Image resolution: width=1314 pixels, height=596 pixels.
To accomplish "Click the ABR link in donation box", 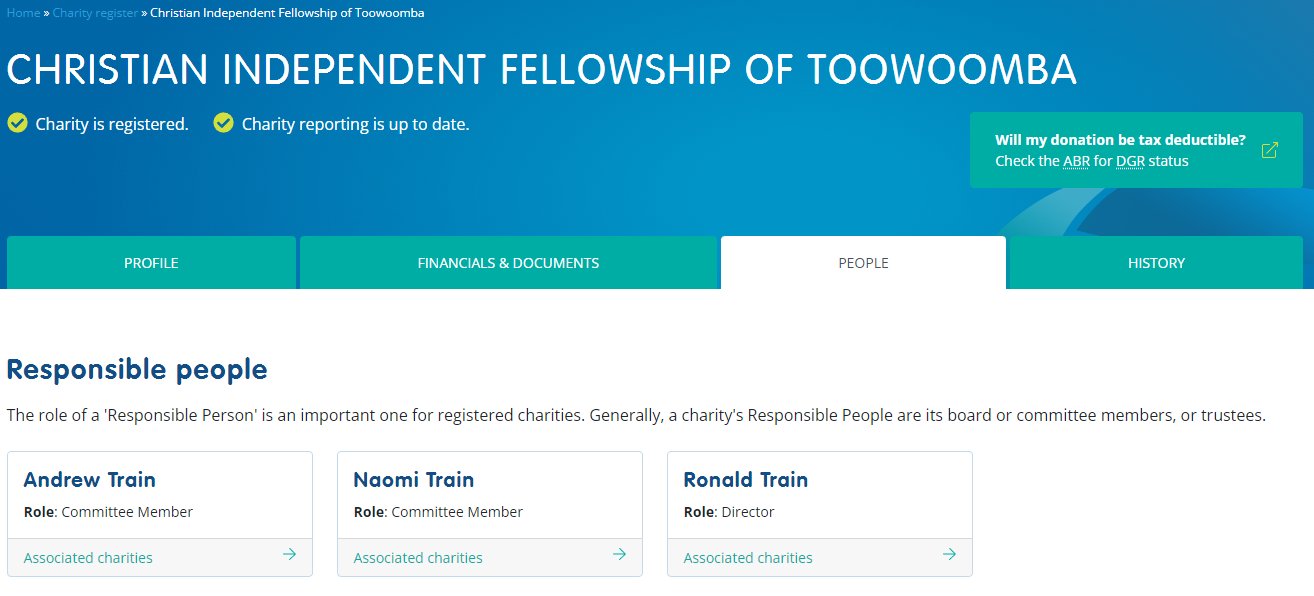I will click(x=1076, y=161).
